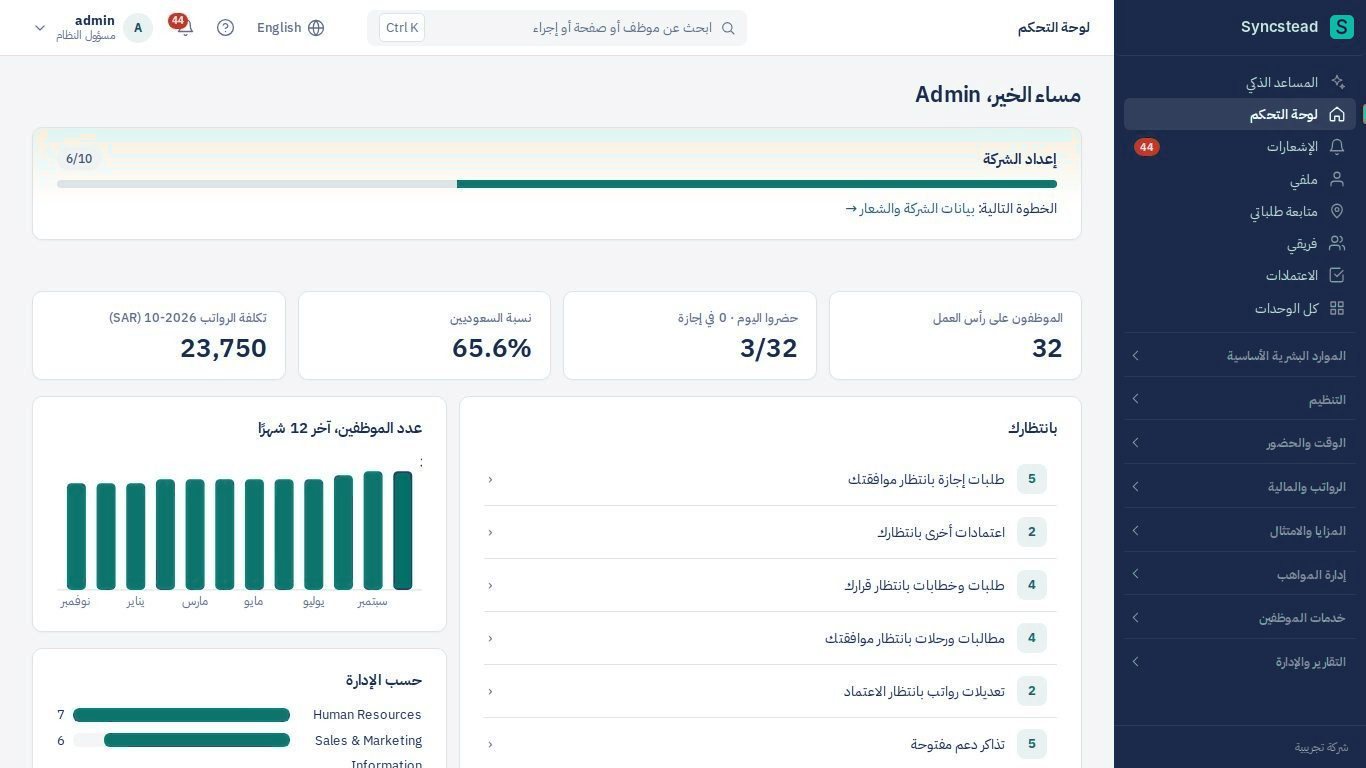1366x768 pixels.
Task: Open اعتمادات أخرى بانتظارك row
Action: coord(770,532)
